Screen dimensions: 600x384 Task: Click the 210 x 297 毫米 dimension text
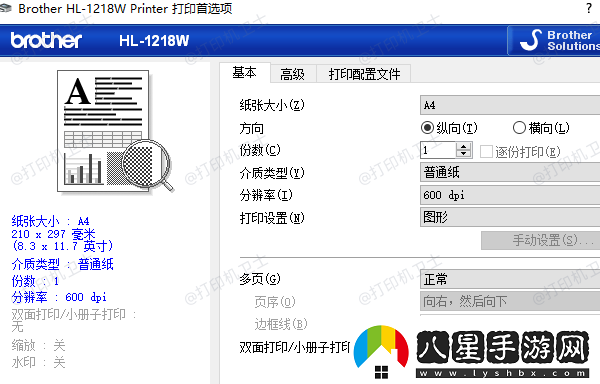click(53, 234)
